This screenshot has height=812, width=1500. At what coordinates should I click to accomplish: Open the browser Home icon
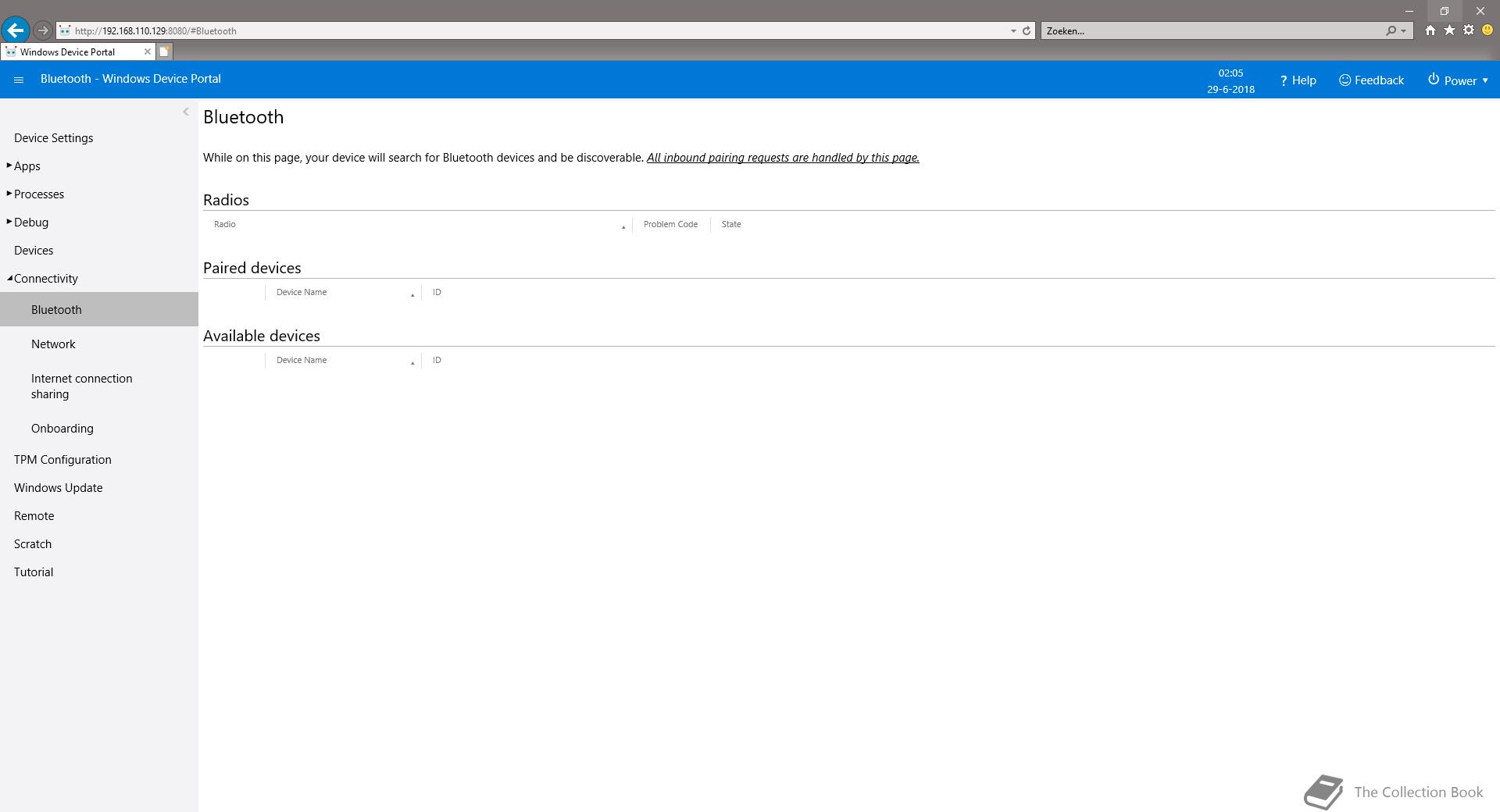1430,30
